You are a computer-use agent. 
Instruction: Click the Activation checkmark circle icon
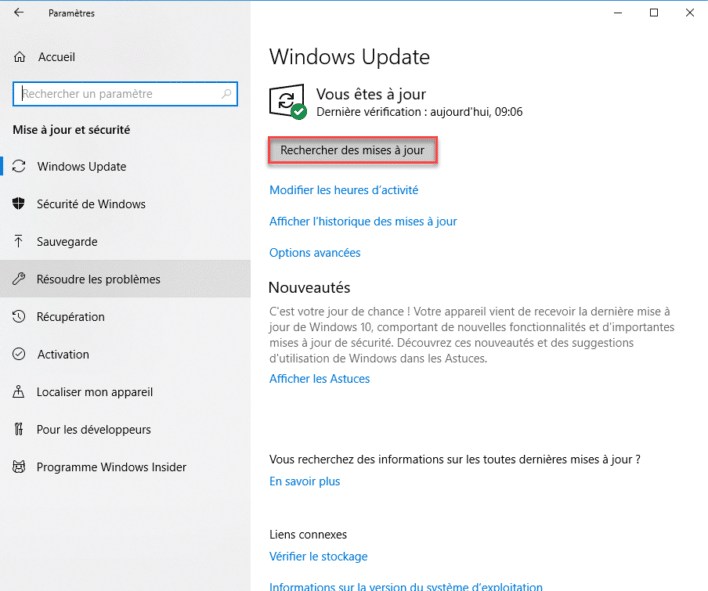(18, 354)
